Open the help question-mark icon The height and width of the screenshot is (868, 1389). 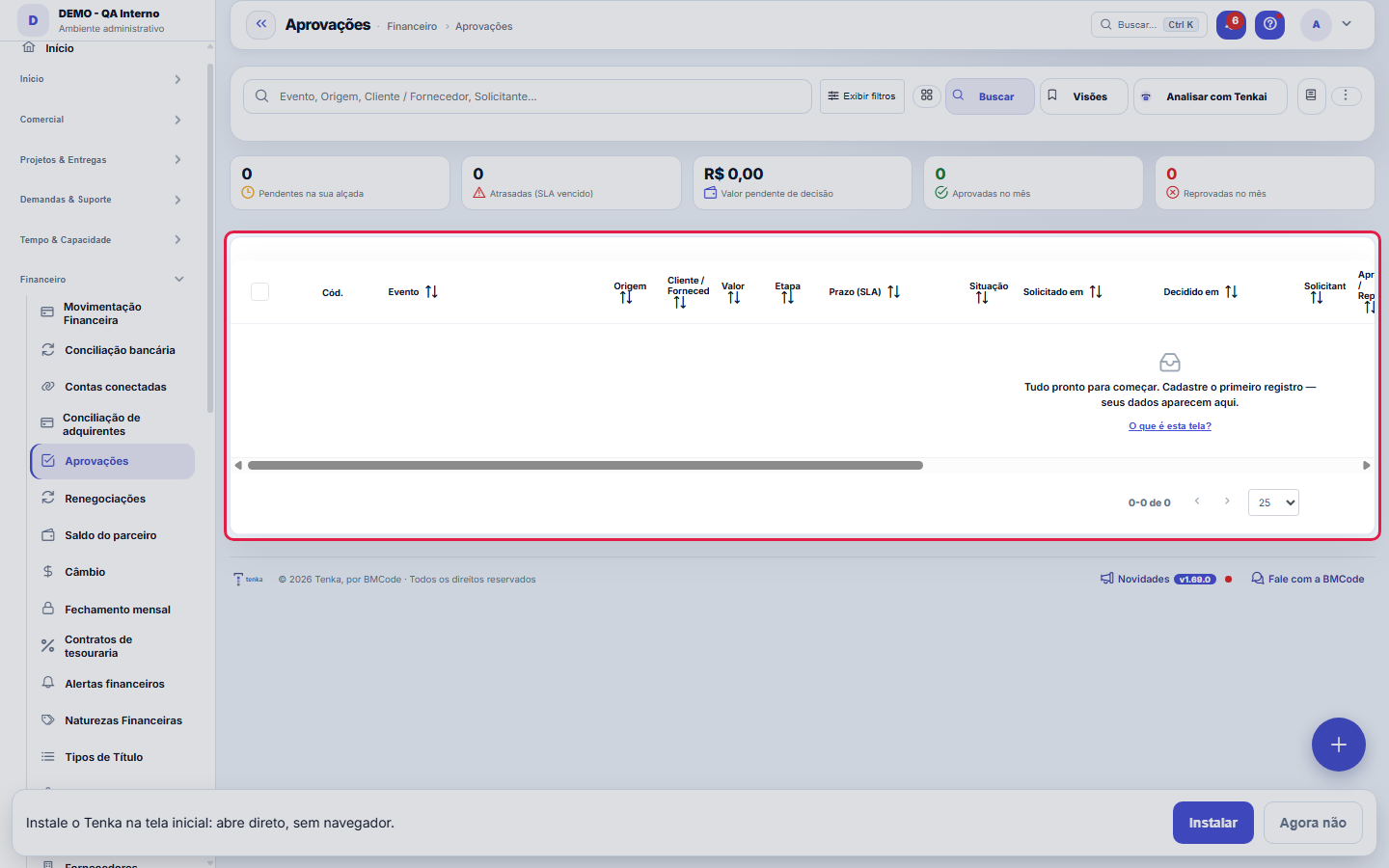click(1270, 24)
